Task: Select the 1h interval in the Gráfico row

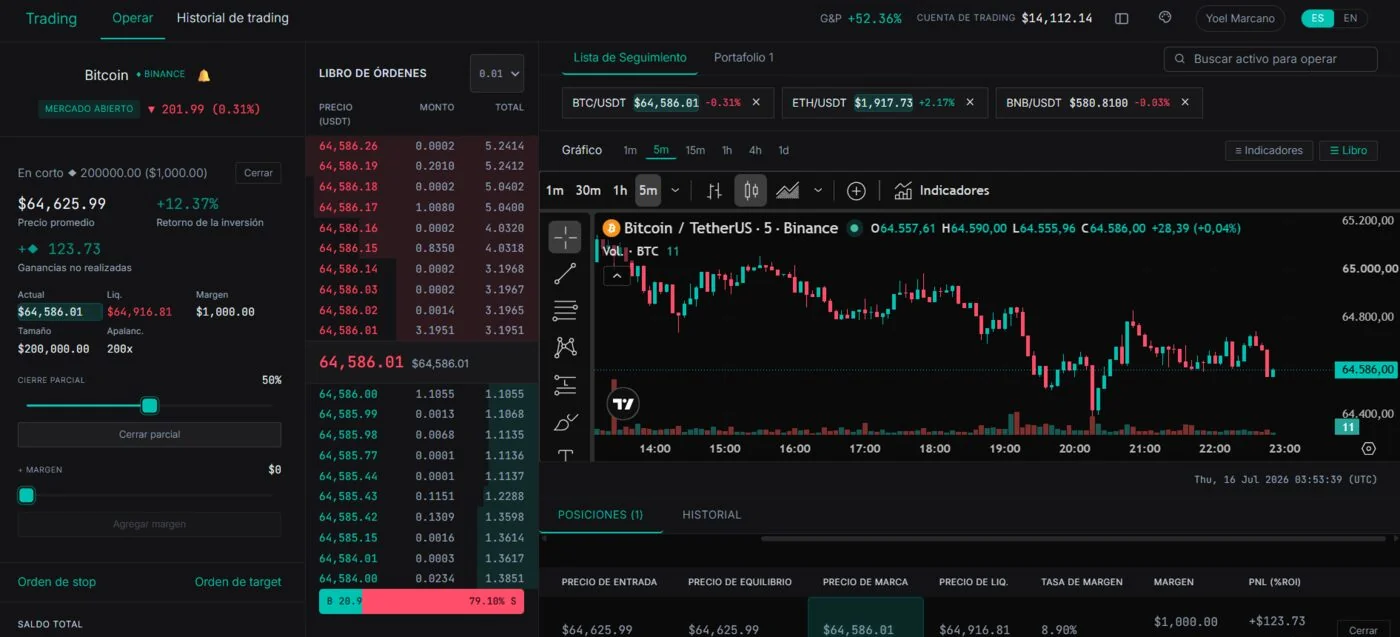Action: 727,150
